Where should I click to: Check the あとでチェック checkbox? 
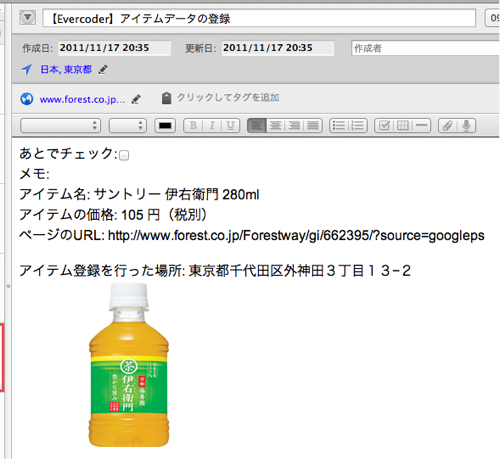pyautogui.click(x=124, y=155)
